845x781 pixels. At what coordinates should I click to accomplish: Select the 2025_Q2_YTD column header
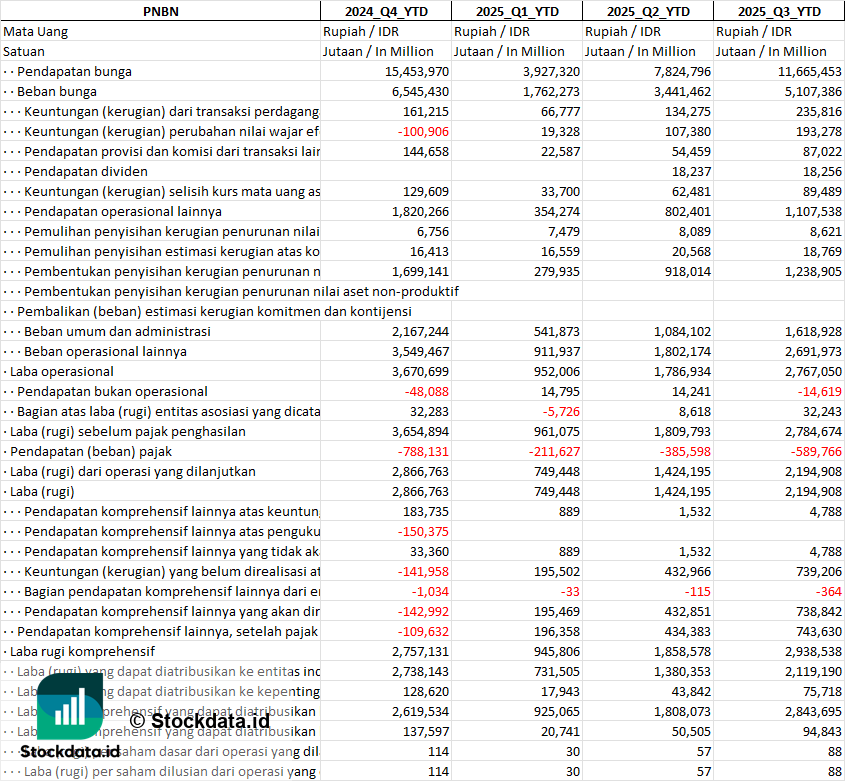648,11
